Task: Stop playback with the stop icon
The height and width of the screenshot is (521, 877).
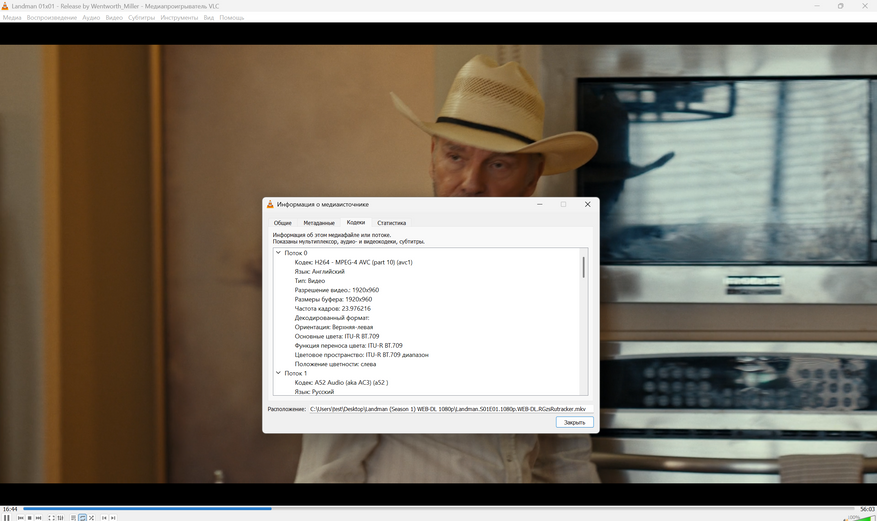Action: [x=29, y=517]
